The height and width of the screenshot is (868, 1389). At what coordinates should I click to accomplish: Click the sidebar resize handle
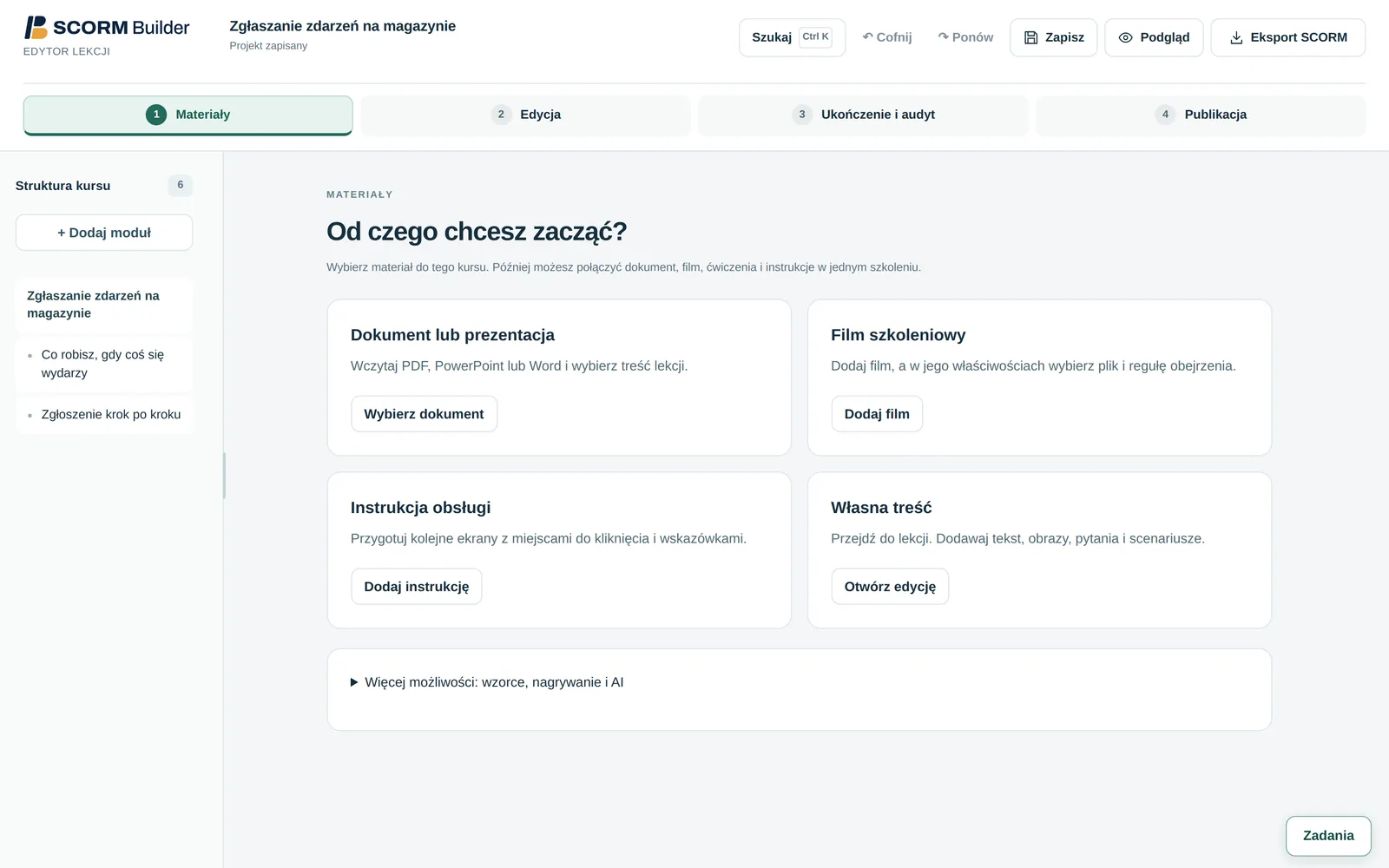pos(224,476)
